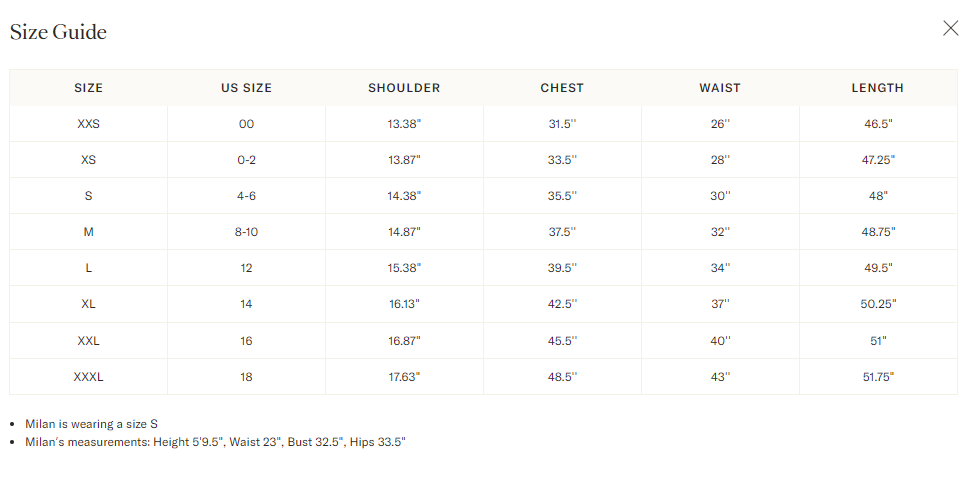Click the WAIST column header

[720, 88]
